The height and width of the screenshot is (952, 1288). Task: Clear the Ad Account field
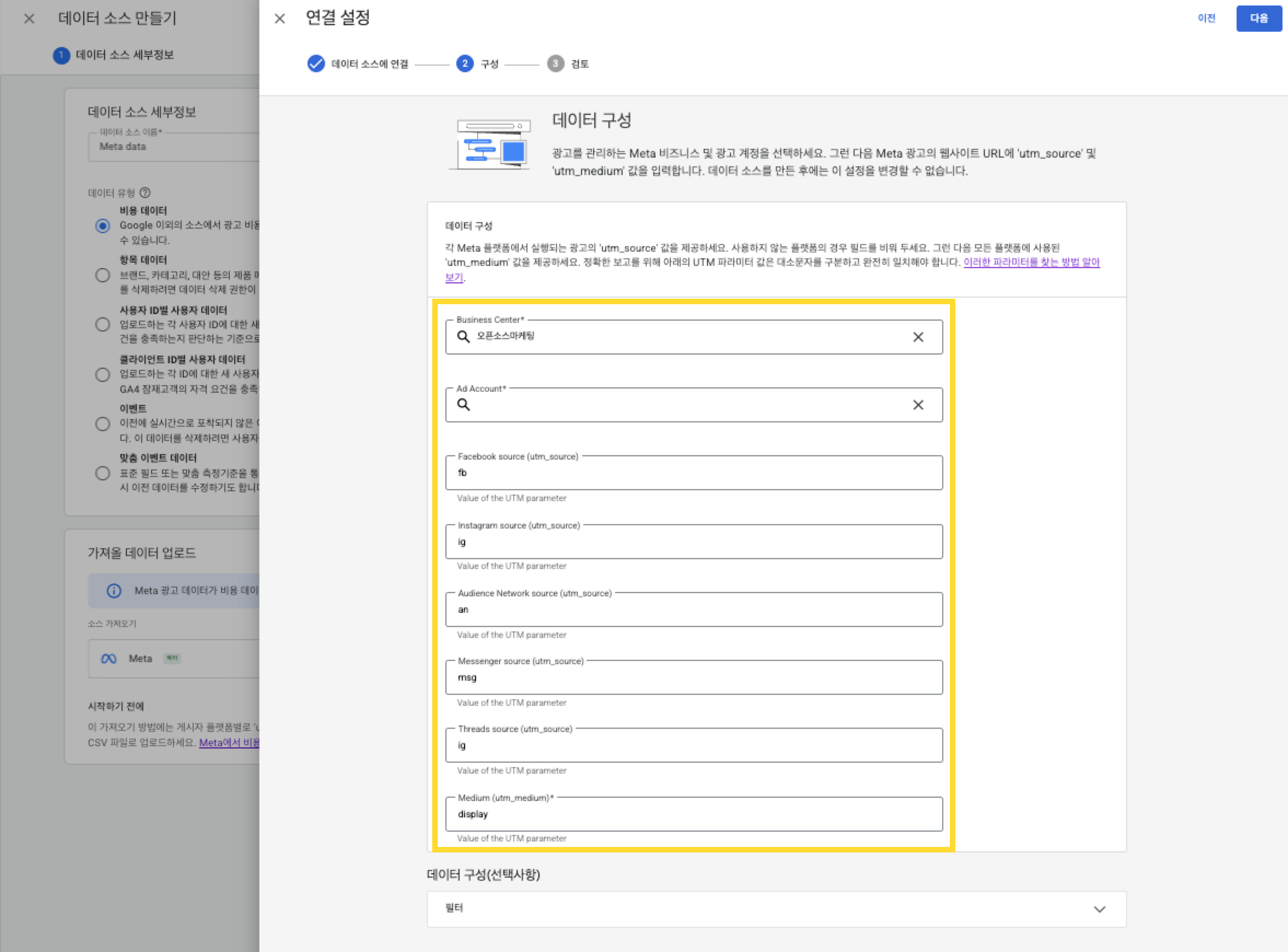(918, 405)
